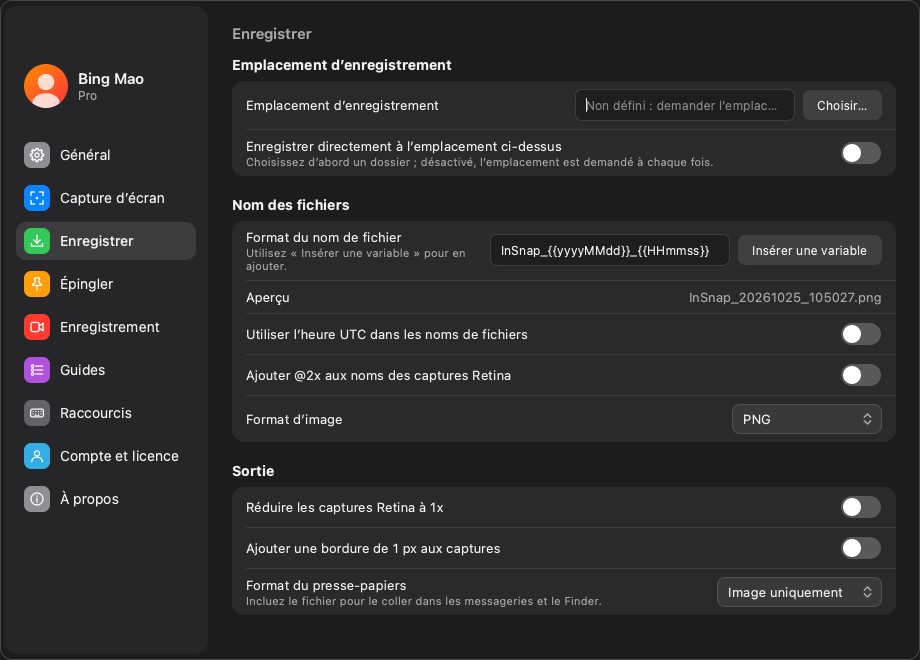Click the Choisir… button
The image size is (920, 660).
pos(842,106)
